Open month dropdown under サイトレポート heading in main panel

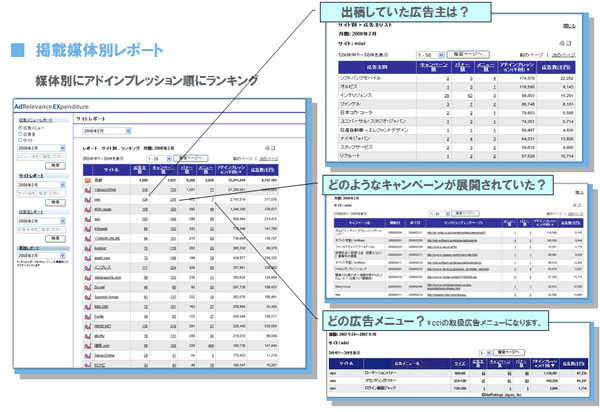click(107, 131)
